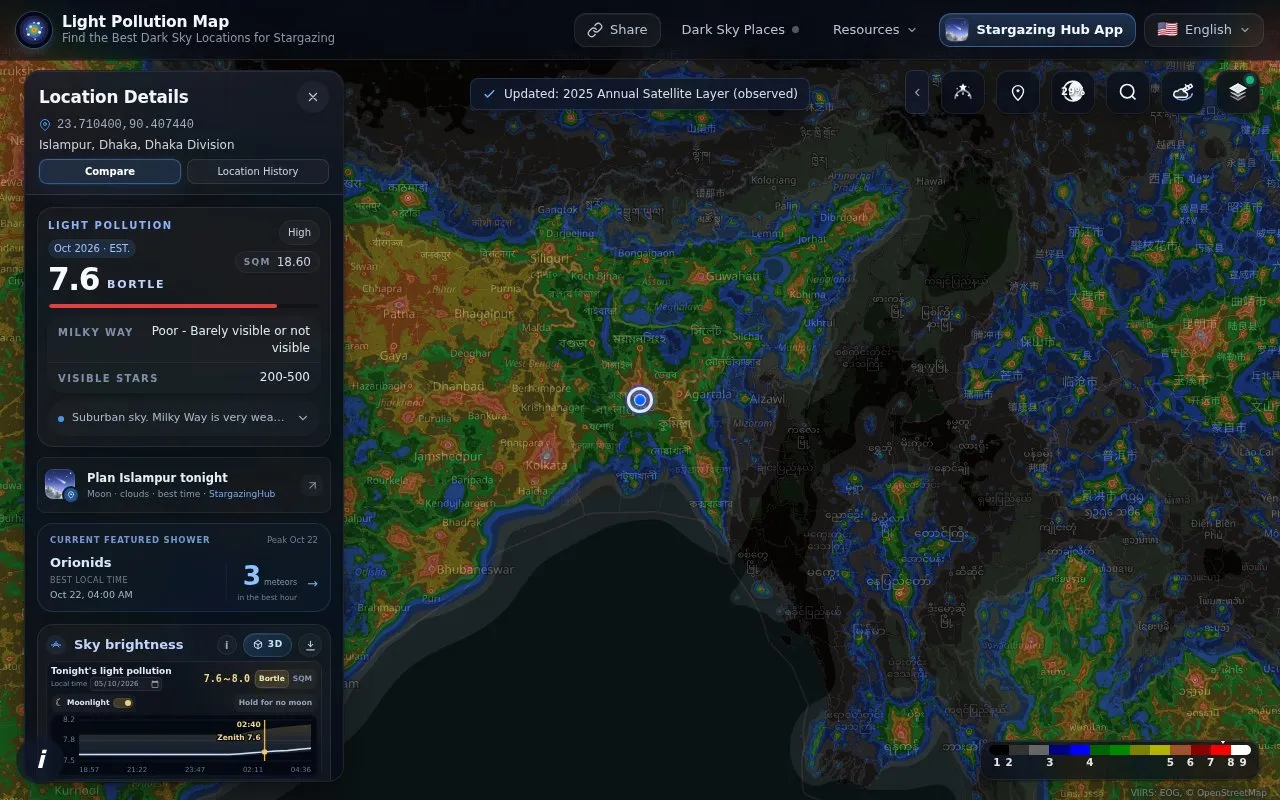Open the 3D sky brightness view

(268, 645)
